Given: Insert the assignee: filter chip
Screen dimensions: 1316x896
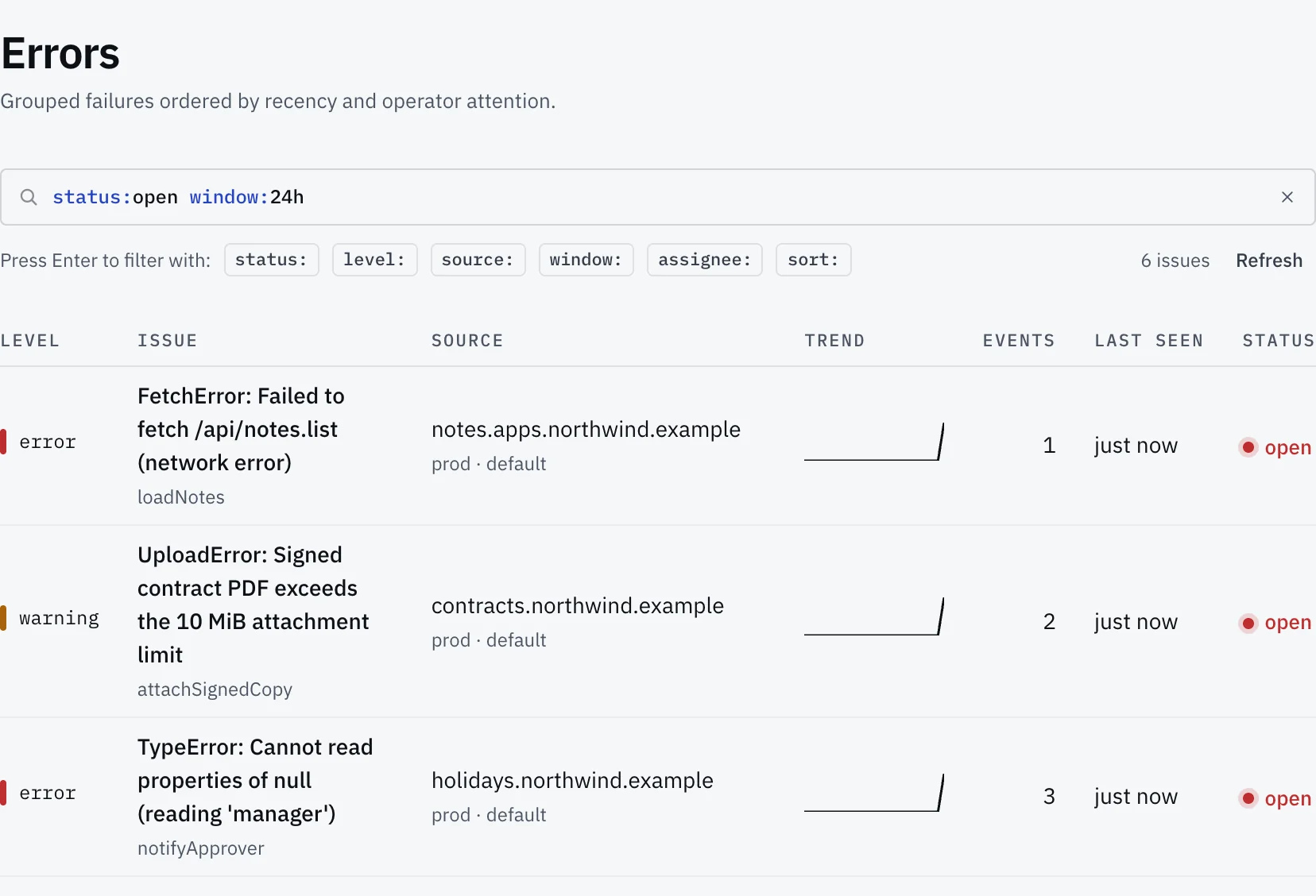Looking at the screenshot, I should [705, 260].
